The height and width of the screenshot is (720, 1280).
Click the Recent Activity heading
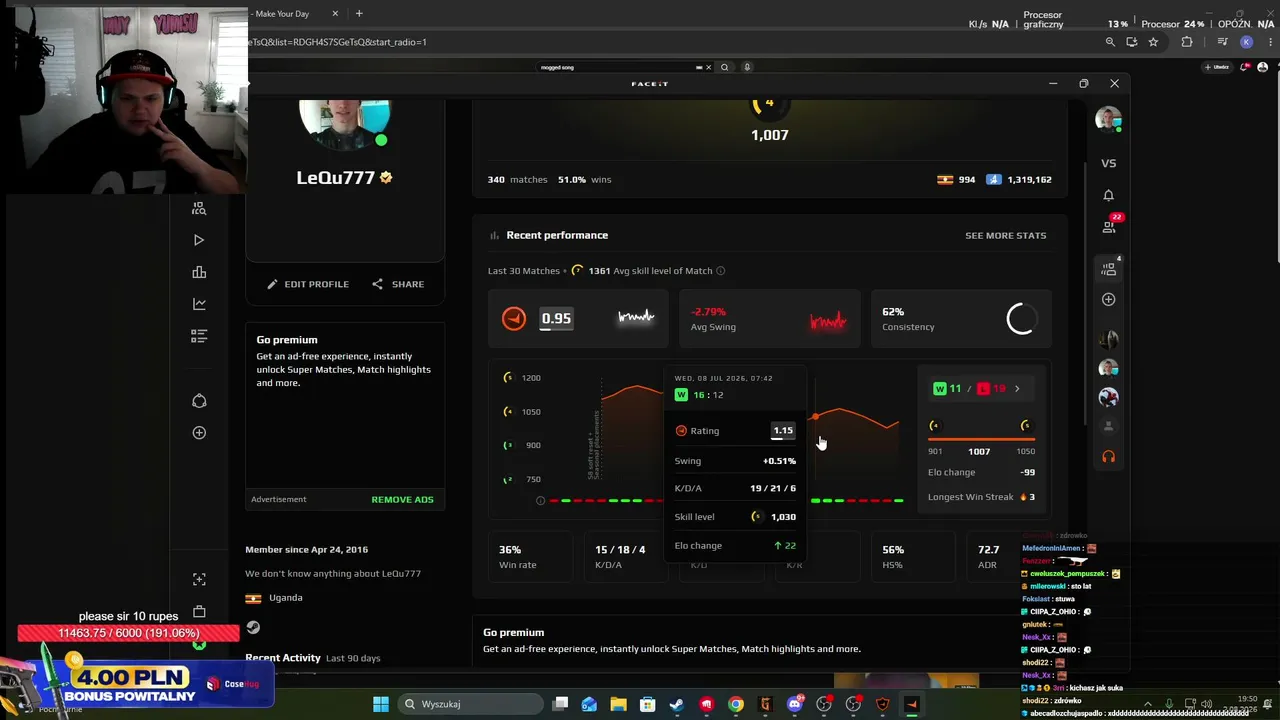pyautogui.click(x=283, y=658)
